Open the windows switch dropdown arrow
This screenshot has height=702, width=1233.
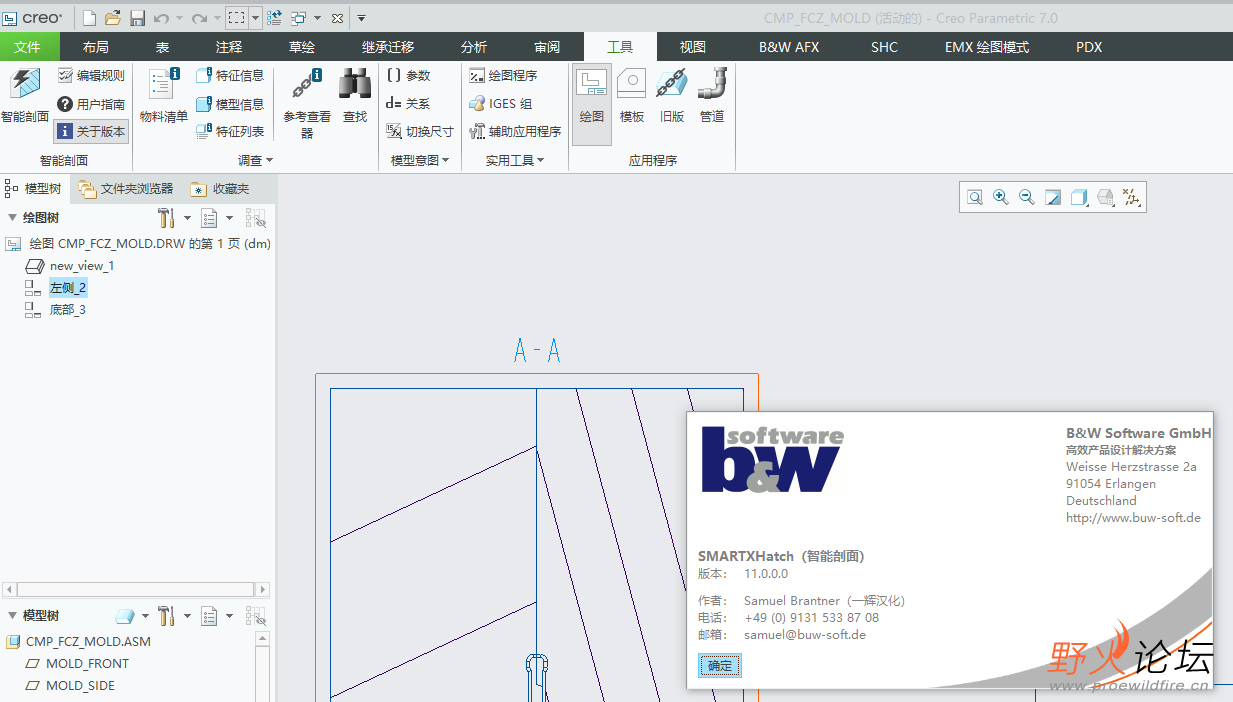[317, 18]
